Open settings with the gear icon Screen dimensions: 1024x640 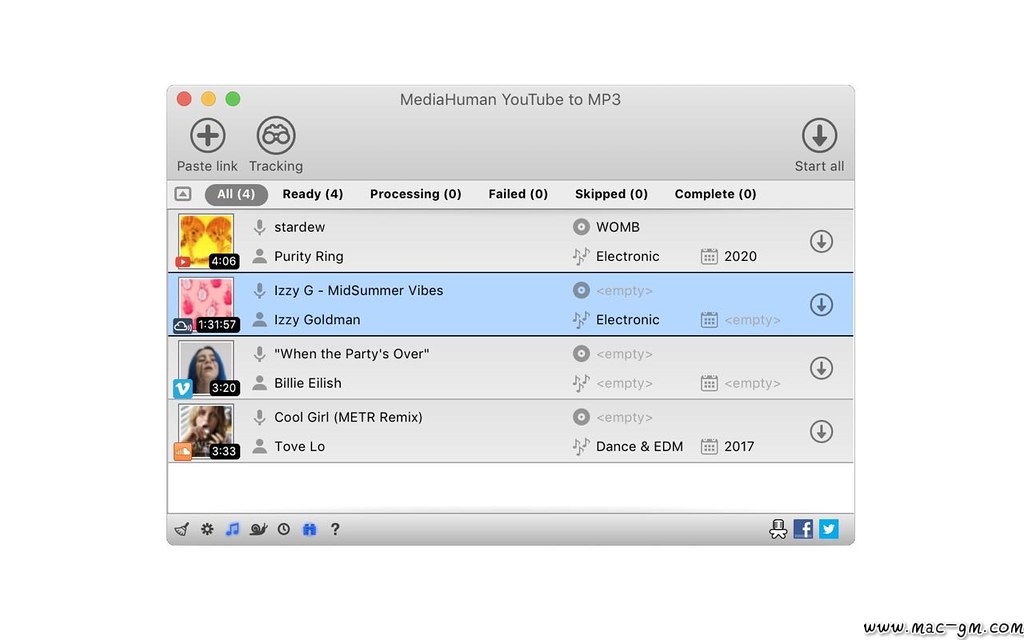(x=207, y=529)
